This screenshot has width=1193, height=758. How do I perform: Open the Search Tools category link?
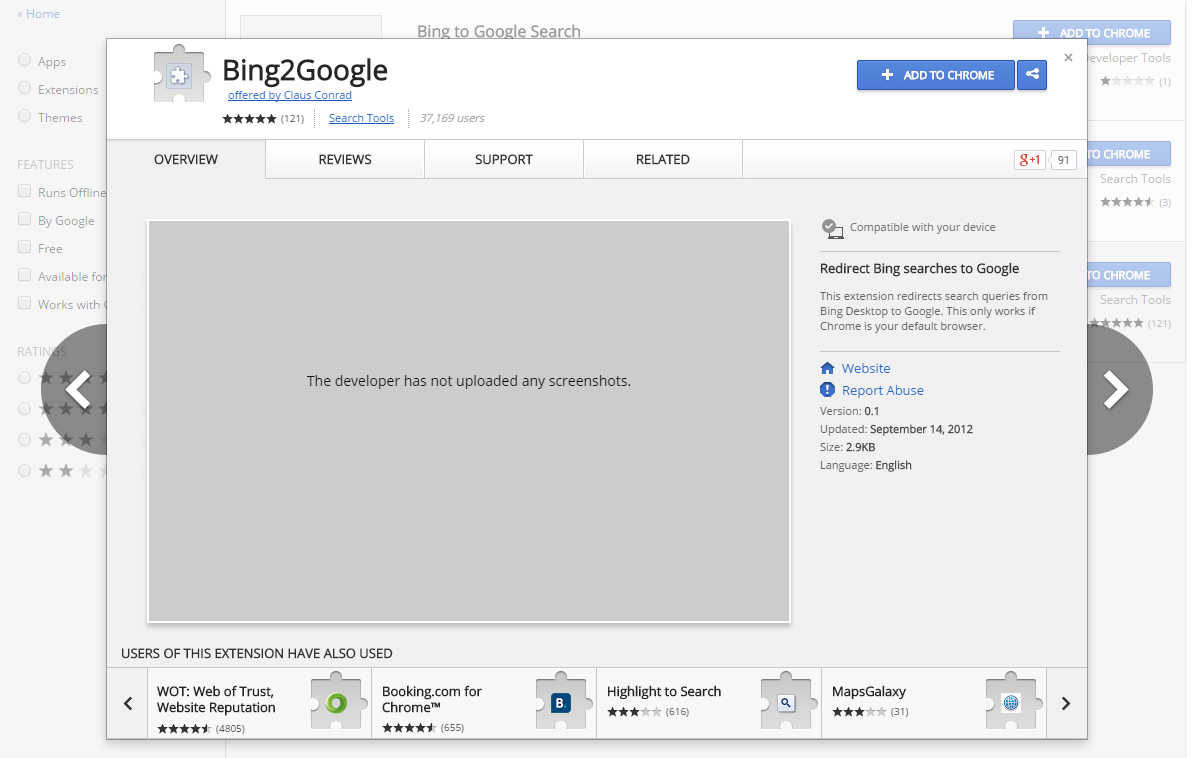361,118
